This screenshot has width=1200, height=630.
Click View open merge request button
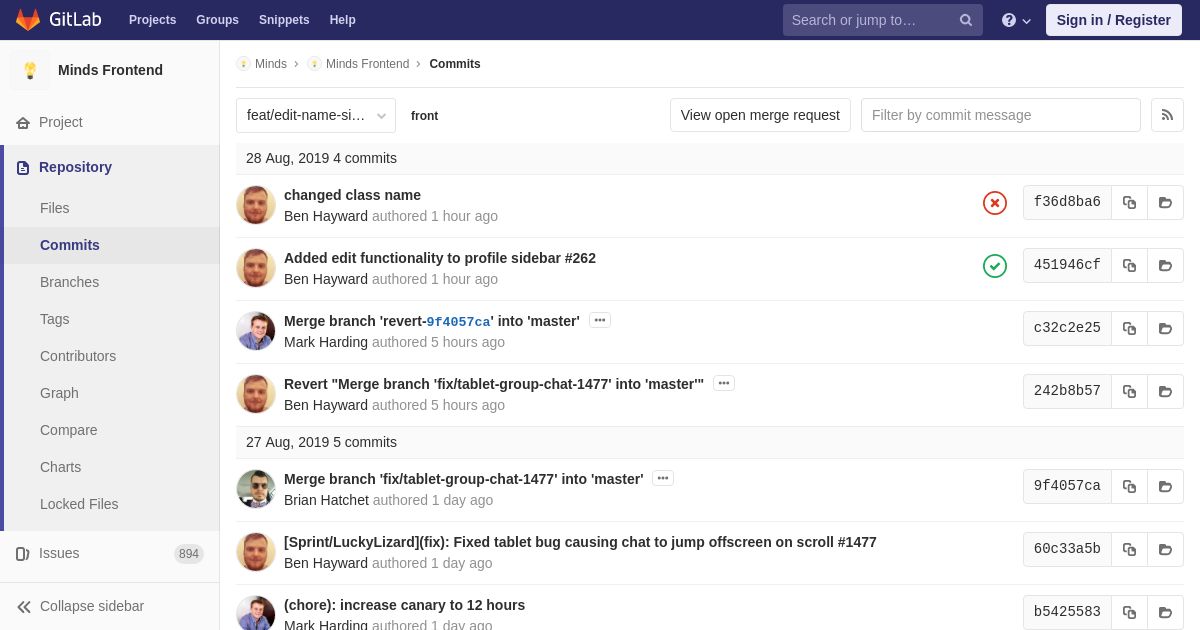click(759, 115)
